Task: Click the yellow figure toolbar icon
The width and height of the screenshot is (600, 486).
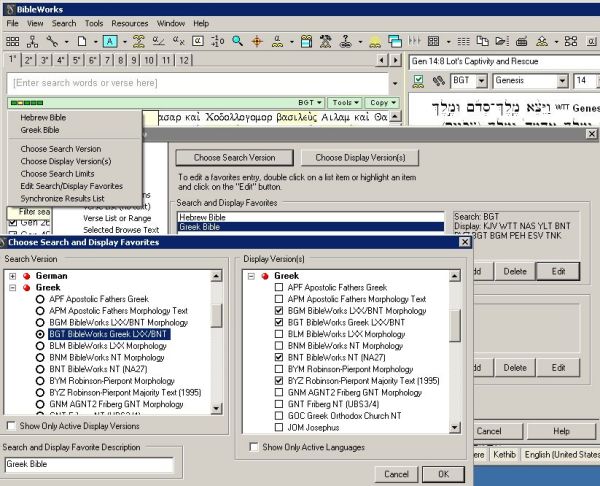Action: (x=375, y=42)
